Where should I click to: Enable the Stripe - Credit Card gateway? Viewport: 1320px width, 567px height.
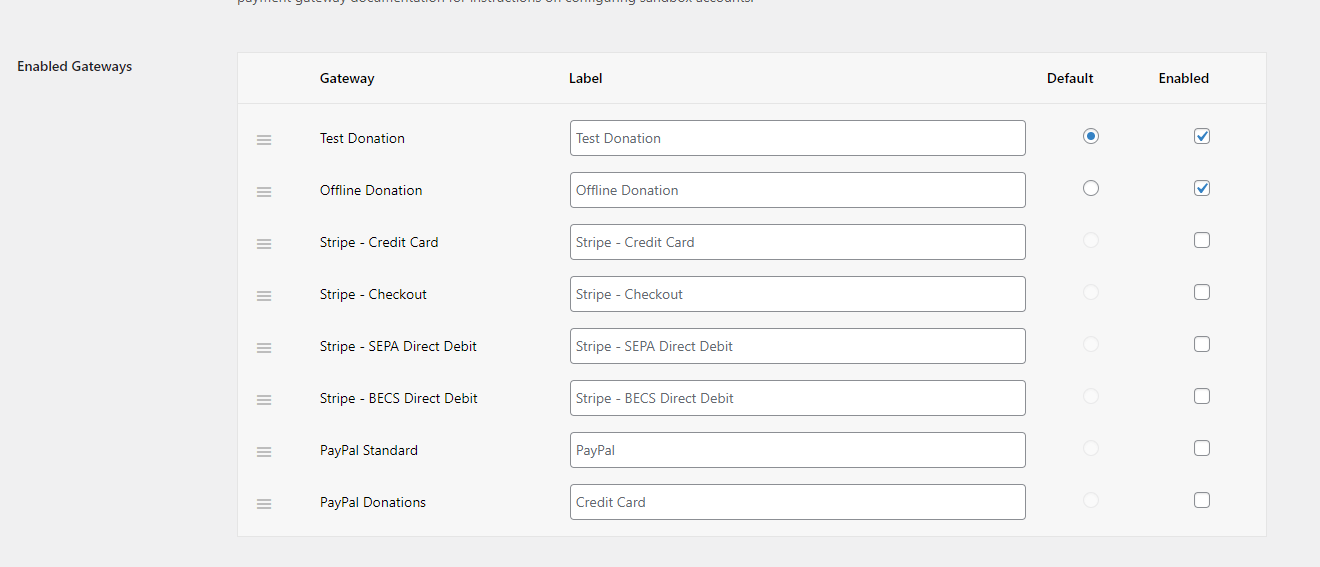tap(1202, 240)
